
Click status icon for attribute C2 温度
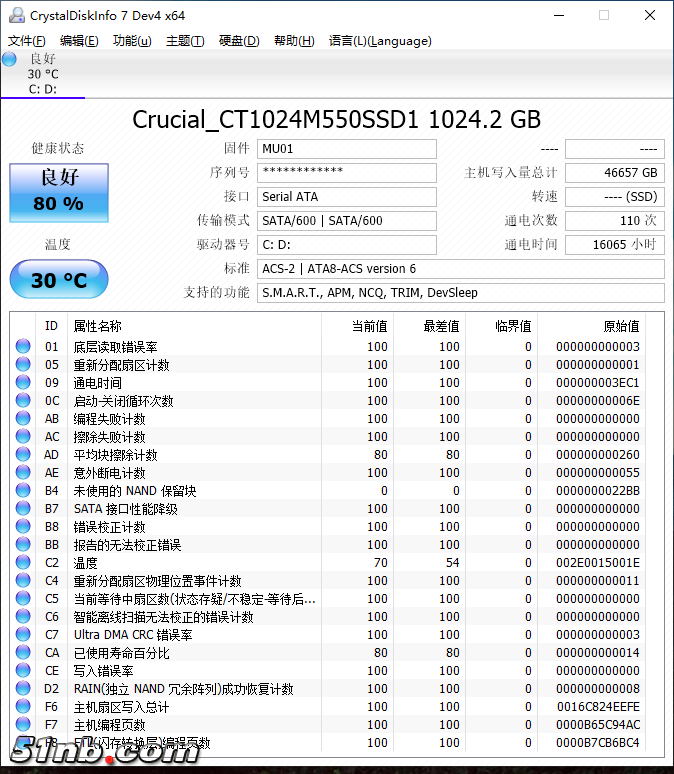23,563
